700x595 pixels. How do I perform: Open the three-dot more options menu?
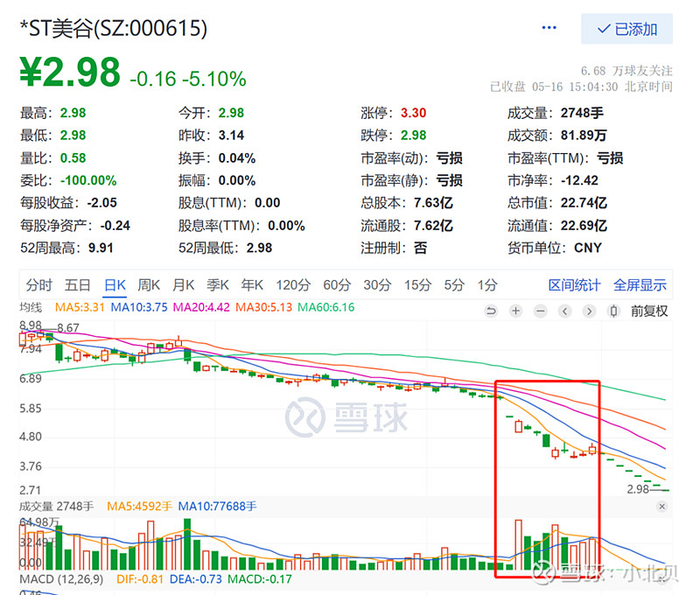click(x=549, y=28)
